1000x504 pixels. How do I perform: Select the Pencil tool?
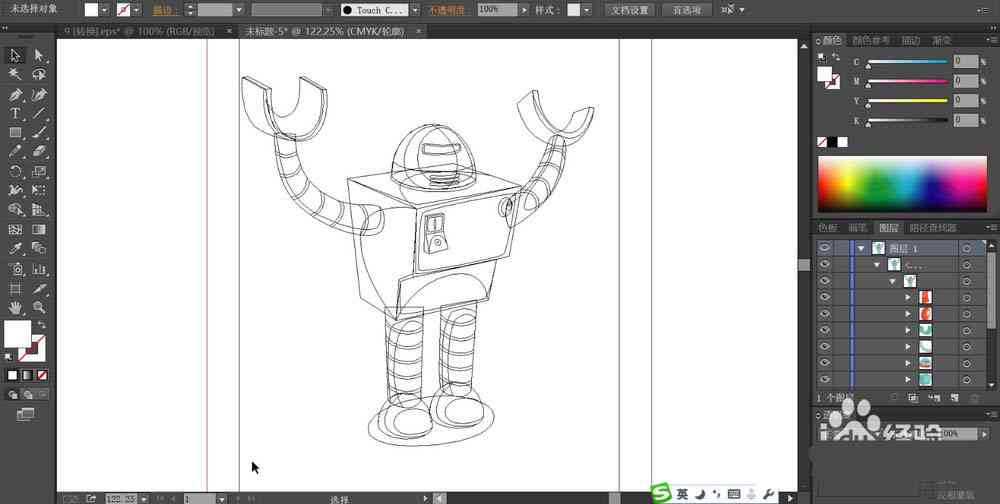pyautogui.click(x=15, y=152)
